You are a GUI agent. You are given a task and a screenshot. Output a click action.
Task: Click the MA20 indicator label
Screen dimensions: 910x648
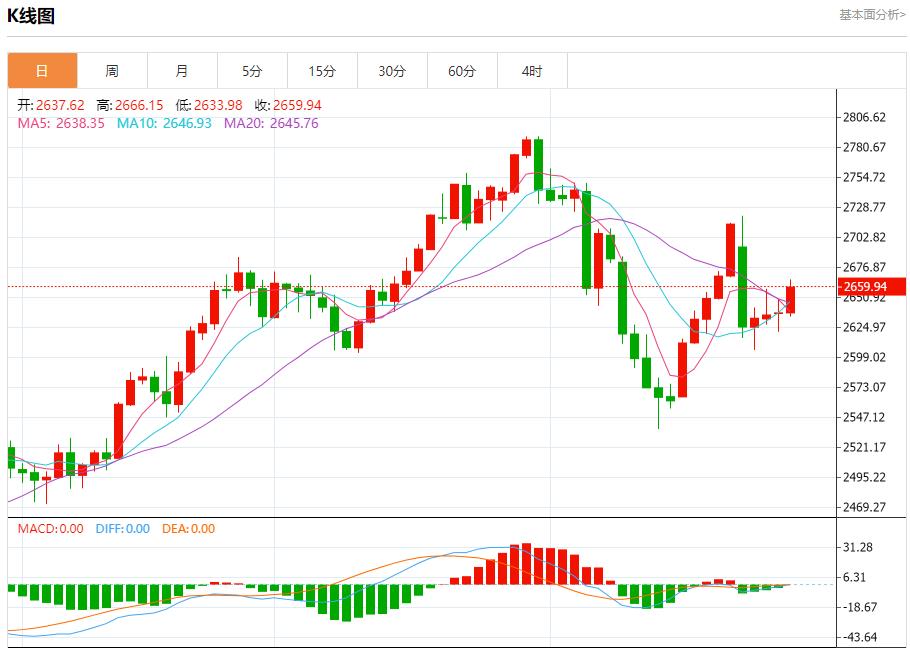click(271, 123)
